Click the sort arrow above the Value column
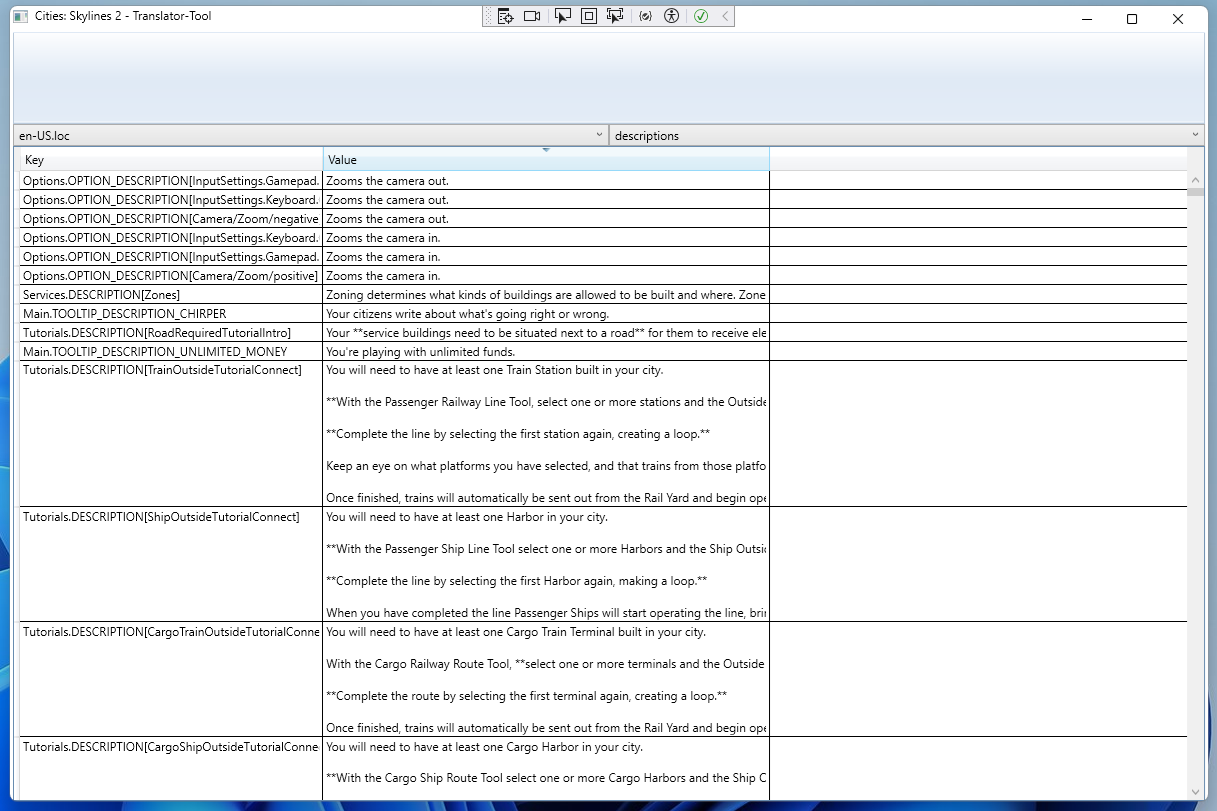This screenshot has width=1217, height=811. pos(546,148)
